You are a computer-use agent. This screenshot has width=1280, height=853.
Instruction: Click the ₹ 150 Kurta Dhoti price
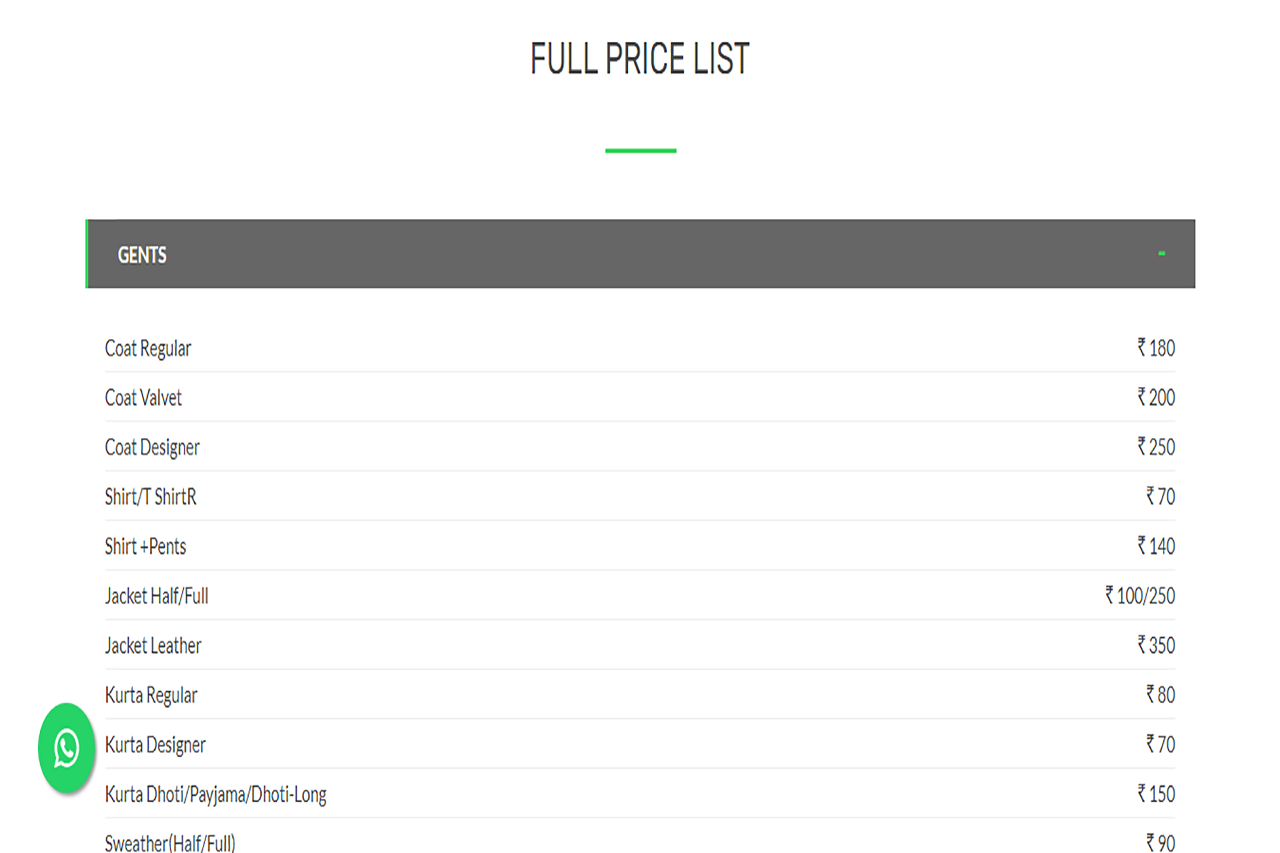tap(1156, 794)
